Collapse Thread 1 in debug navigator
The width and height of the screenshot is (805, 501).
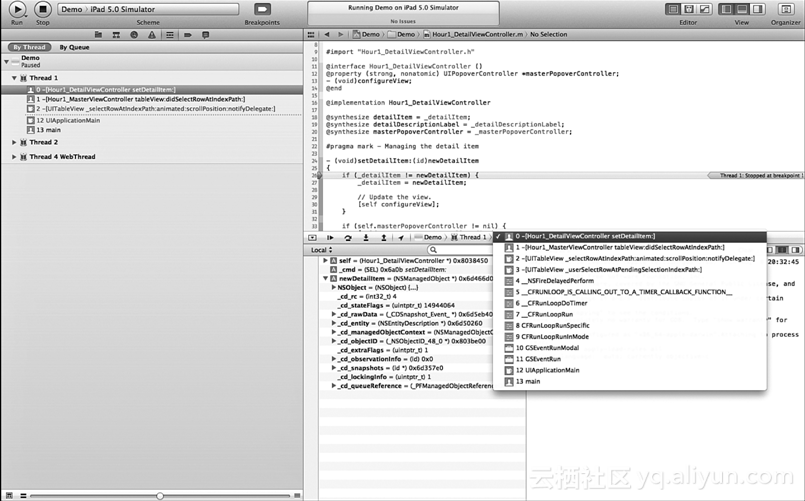[14, 78]
